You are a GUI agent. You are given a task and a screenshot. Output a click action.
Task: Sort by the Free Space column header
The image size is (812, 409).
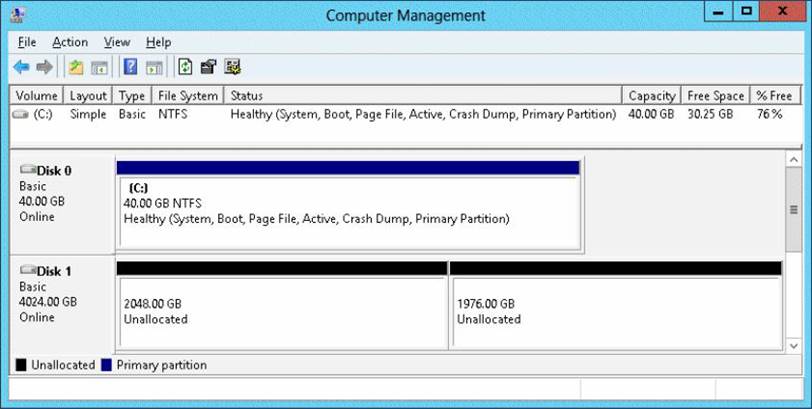[715, 96]
